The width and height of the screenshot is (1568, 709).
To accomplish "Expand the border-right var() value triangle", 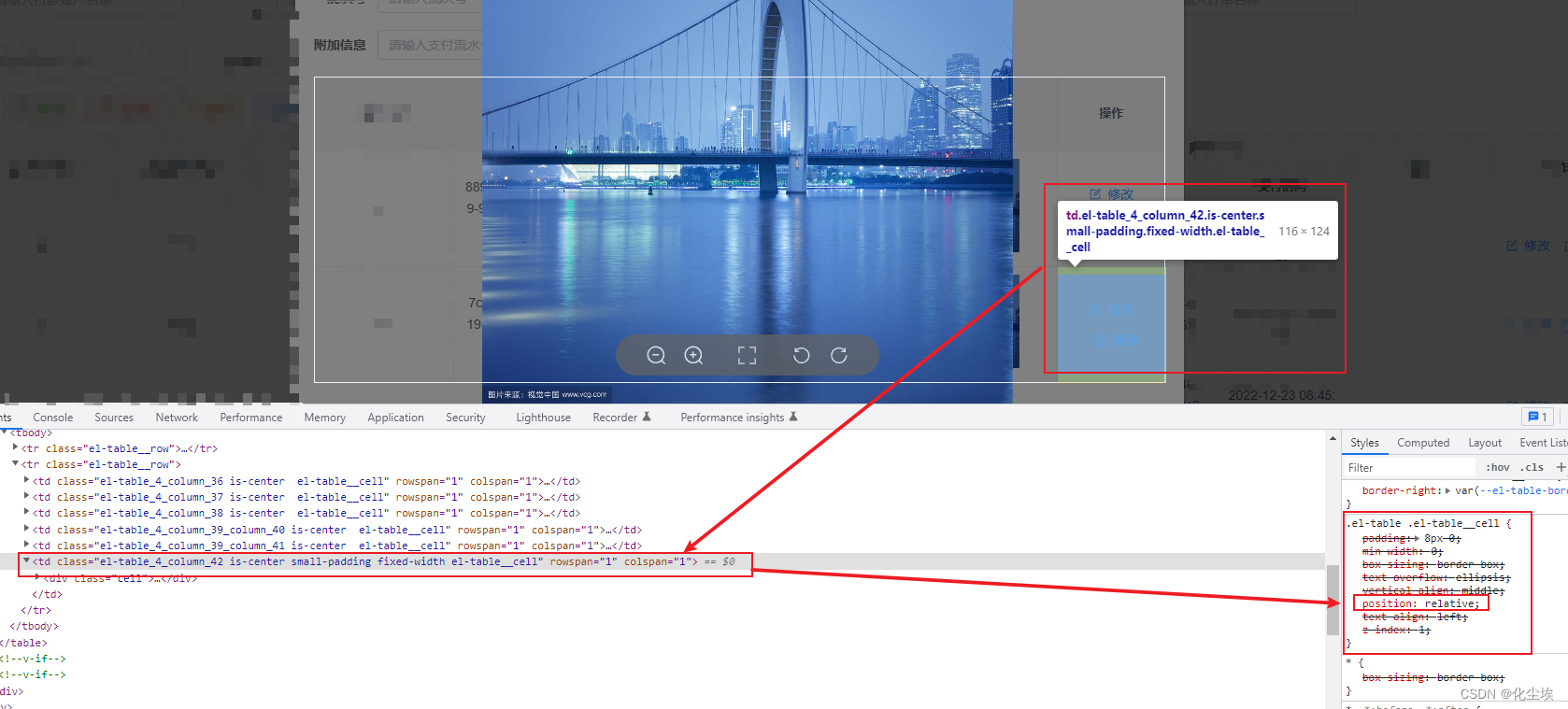I will tap(1447, 490).
